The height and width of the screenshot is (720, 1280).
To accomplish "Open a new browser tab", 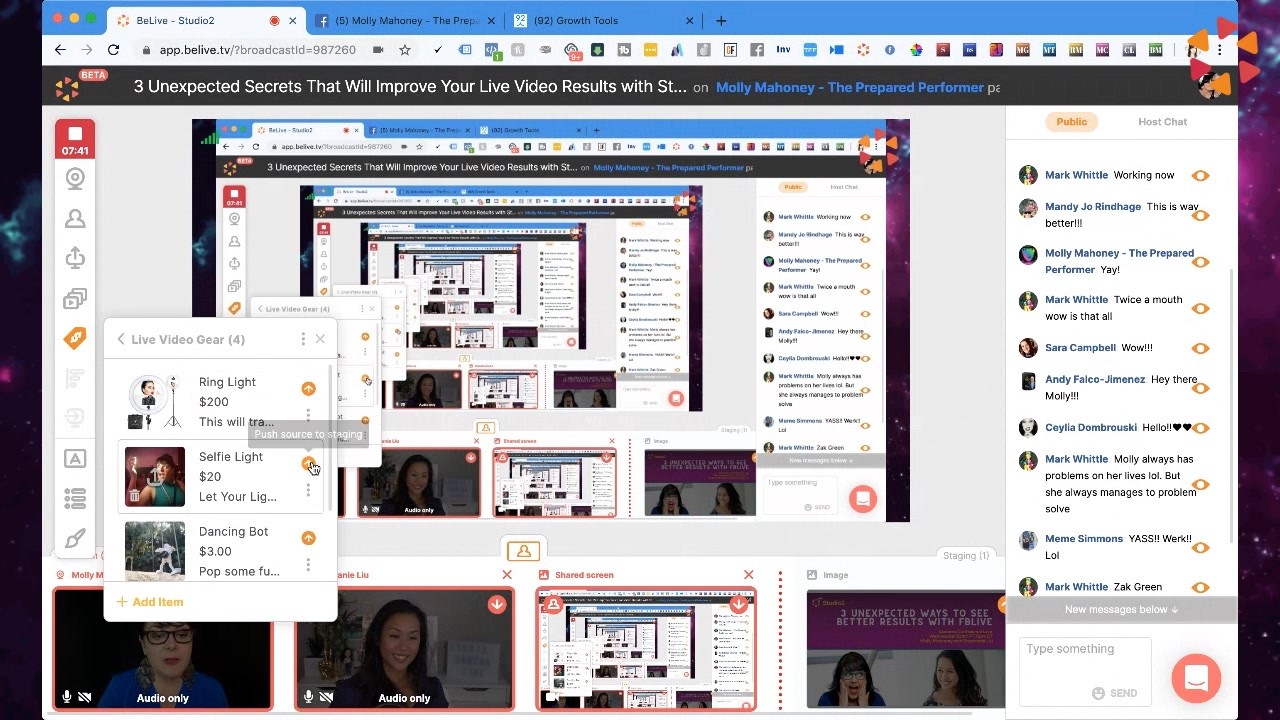I will point(721,20).
